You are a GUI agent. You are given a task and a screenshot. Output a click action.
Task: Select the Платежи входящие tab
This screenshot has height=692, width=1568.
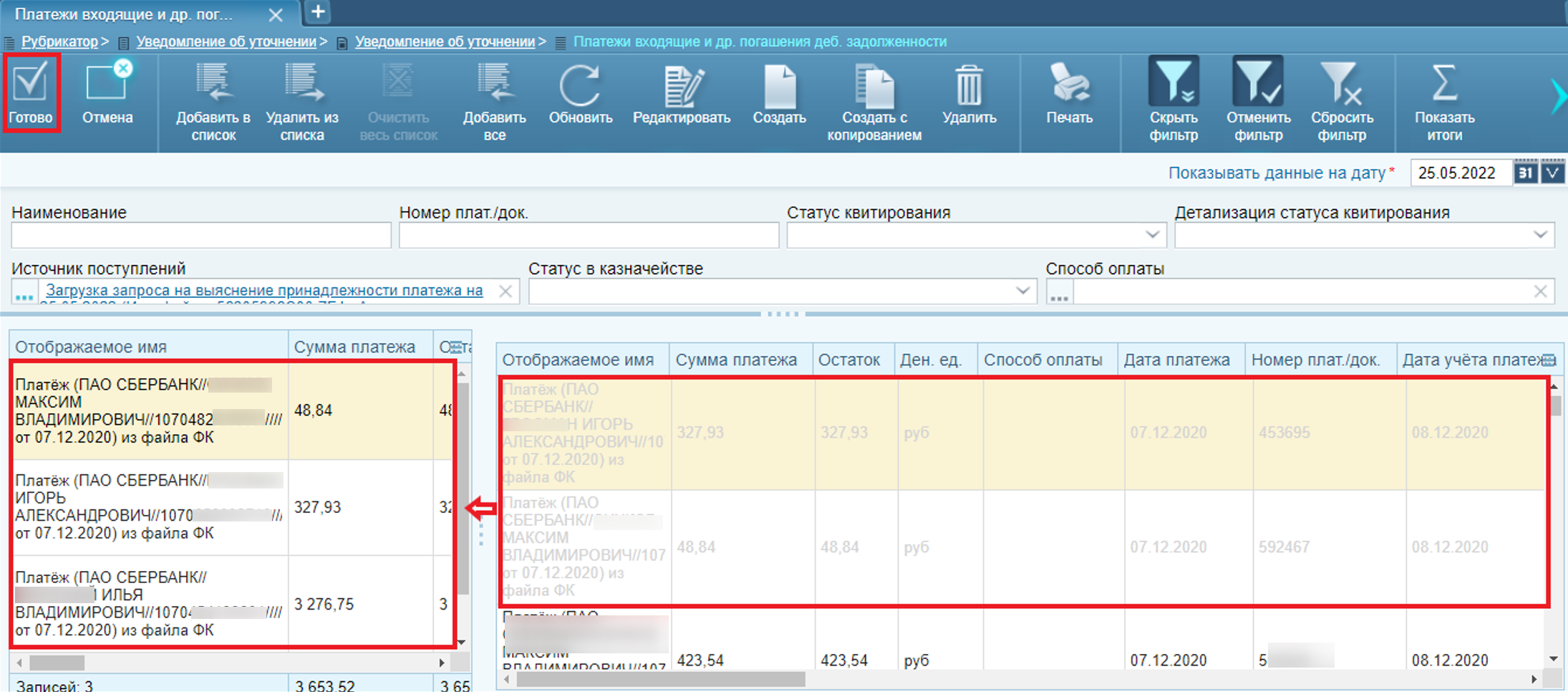(125, 14)
